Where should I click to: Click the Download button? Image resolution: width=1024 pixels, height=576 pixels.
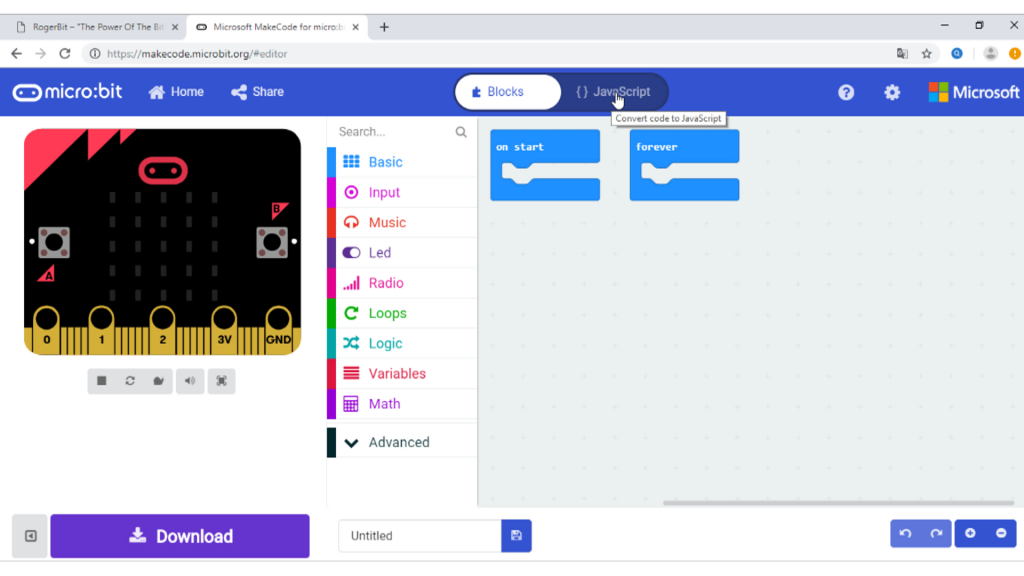(x=180, y=536)
